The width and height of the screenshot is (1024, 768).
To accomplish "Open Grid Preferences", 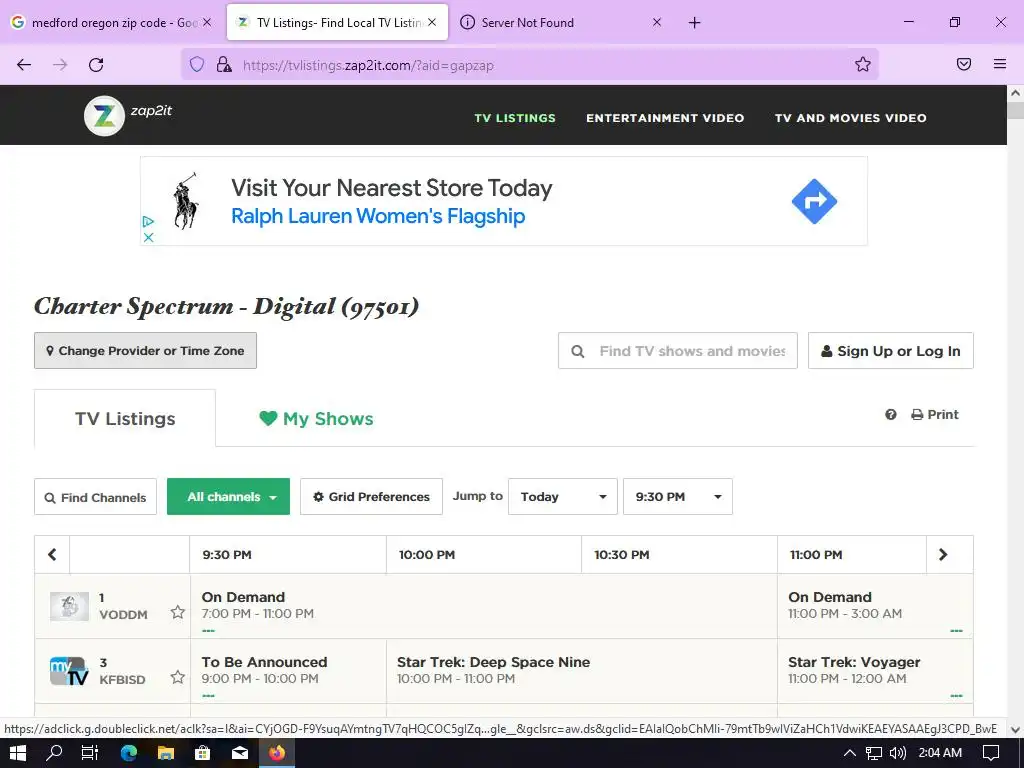I will click(x=372, y=497).
